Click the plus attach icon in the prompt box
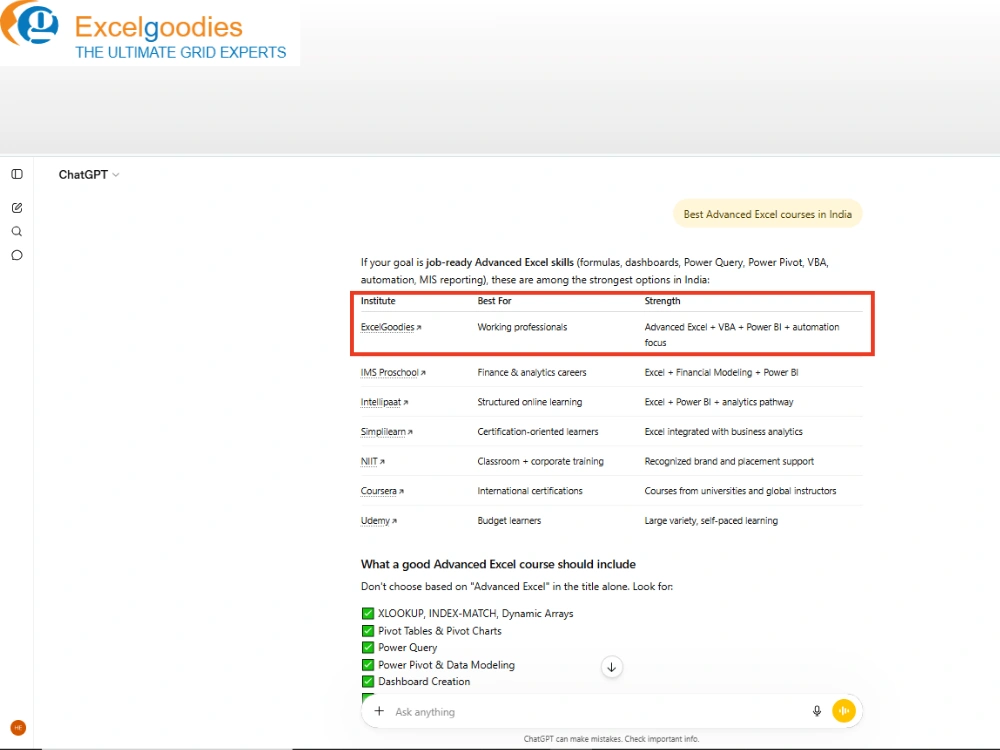The image size is (1000, 750). click(379, 711)
